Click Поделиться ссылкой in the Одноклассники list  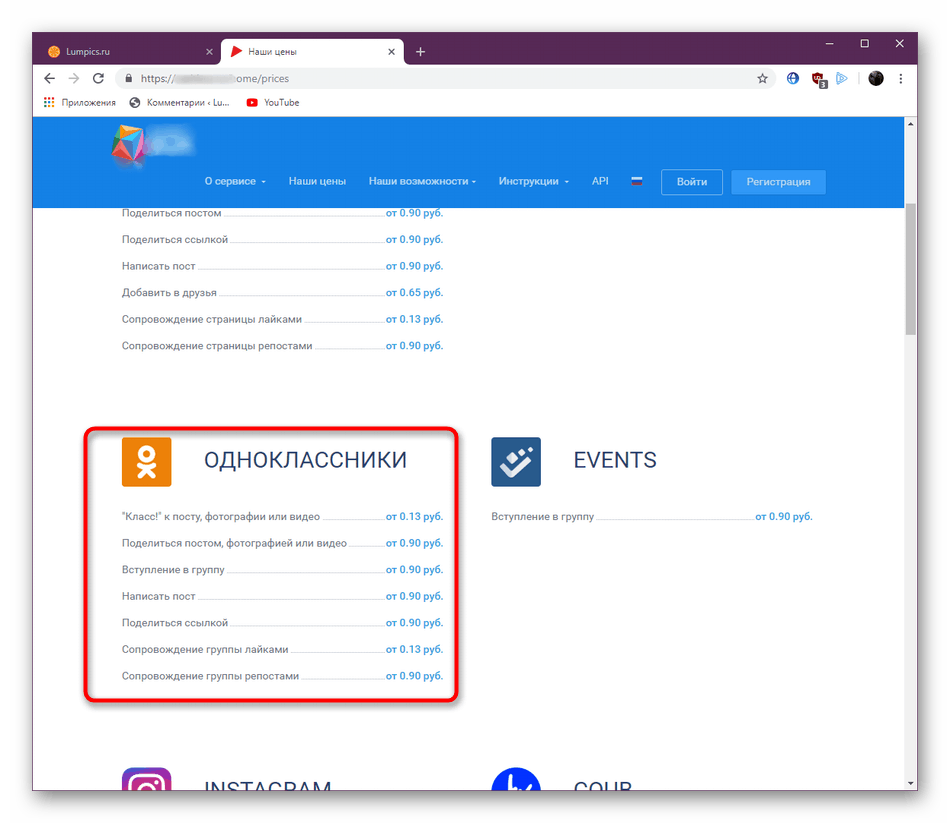pos(175,623)
